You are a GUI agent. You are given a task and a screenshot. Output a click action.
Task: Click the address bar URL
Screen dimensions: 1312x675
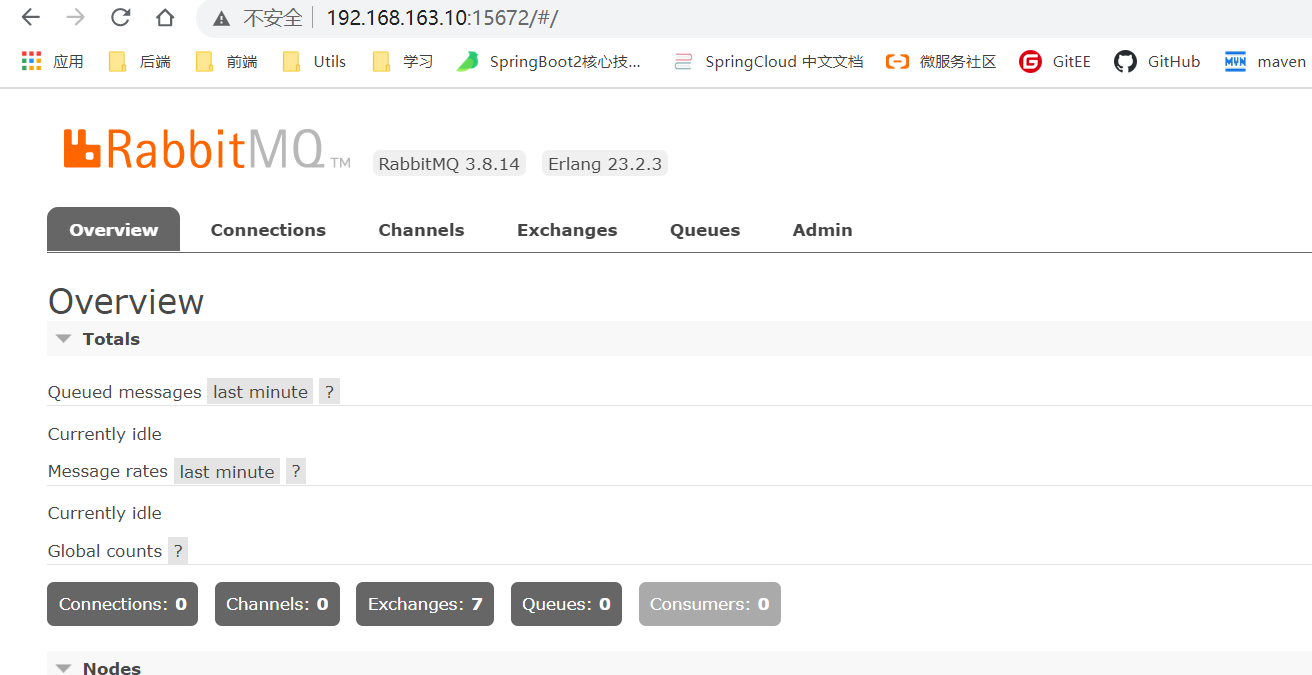442,18
